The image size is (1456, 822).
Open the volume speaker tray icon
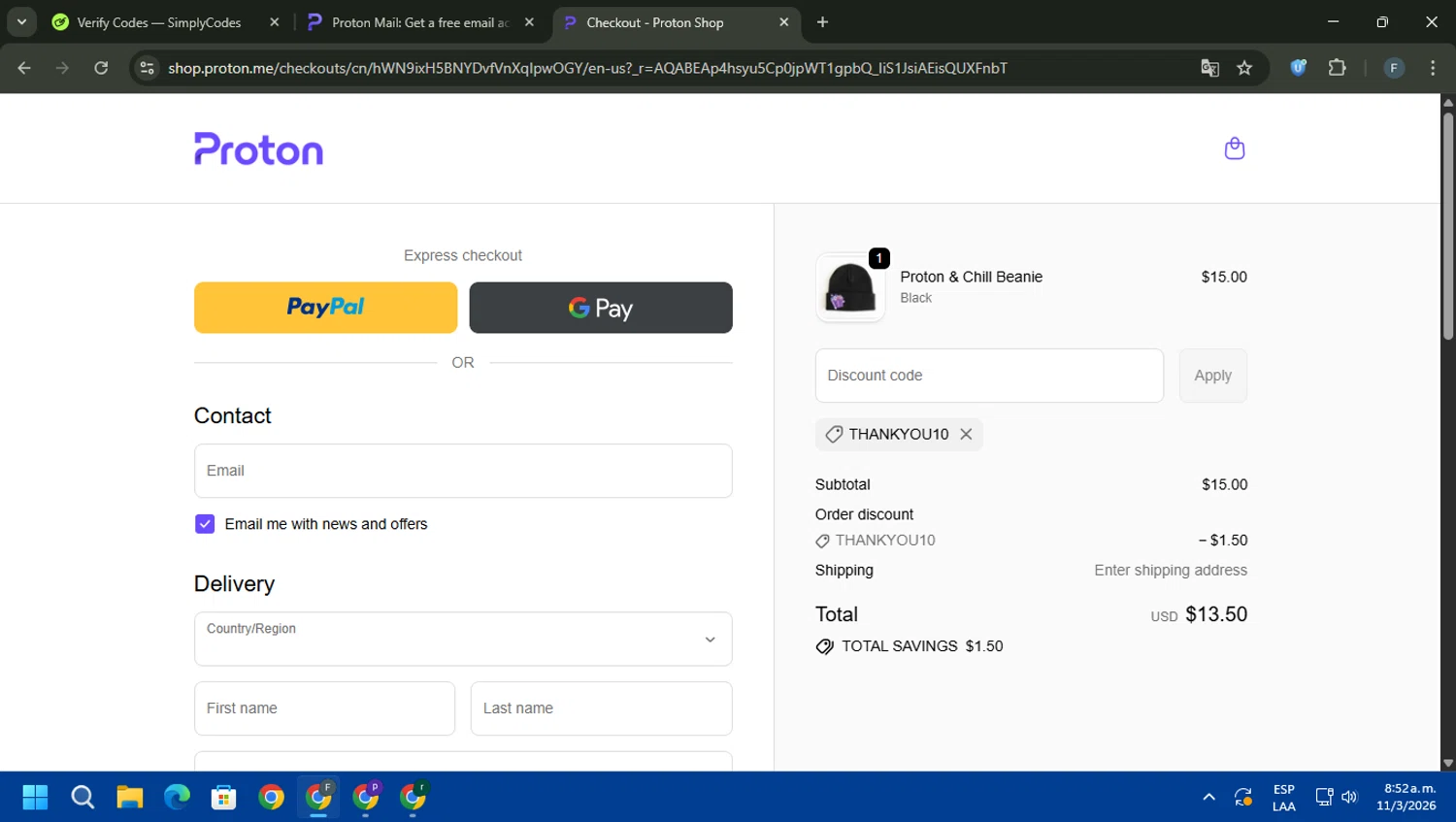(1349, 798)
